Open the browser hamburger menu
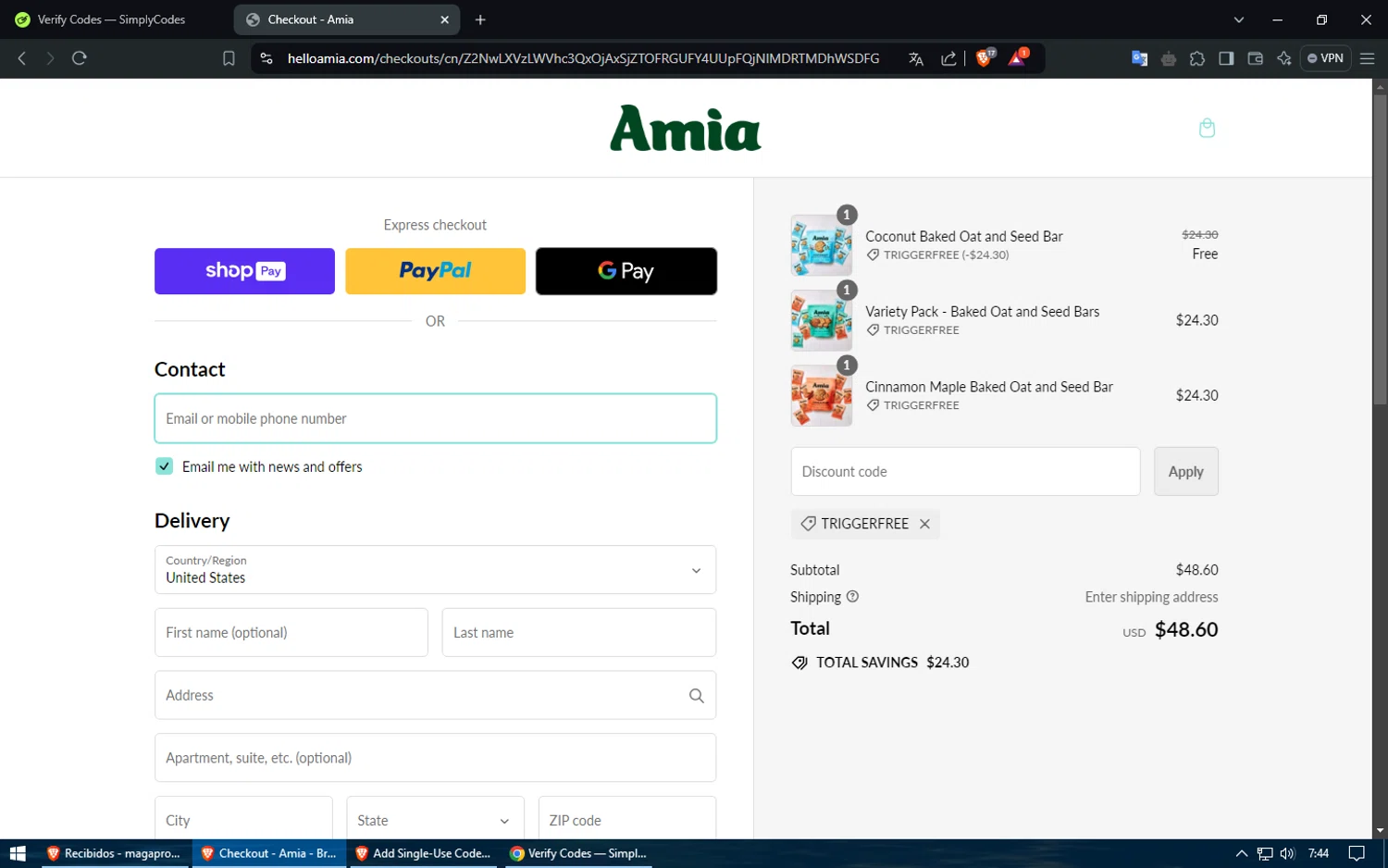Image resolution: width=1388 pixels, height=868 pixels. click(1367, 58)
